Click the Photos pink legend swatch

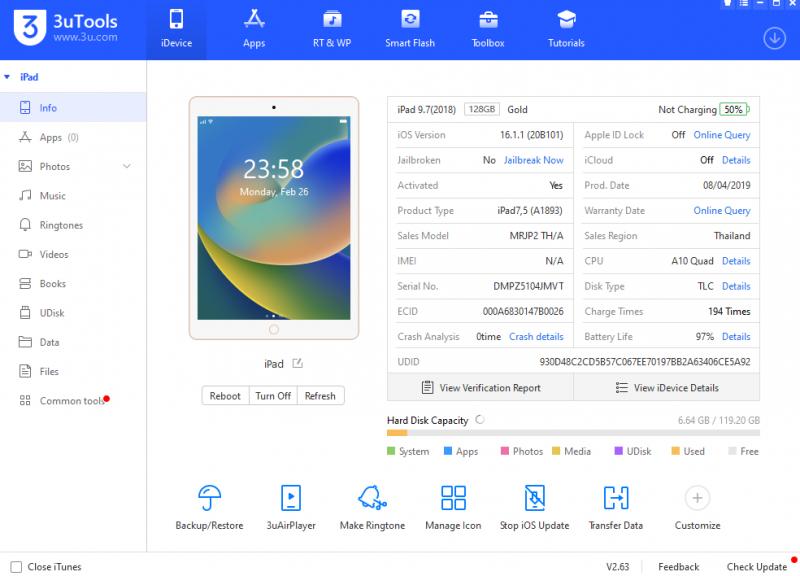click(505, 451)
